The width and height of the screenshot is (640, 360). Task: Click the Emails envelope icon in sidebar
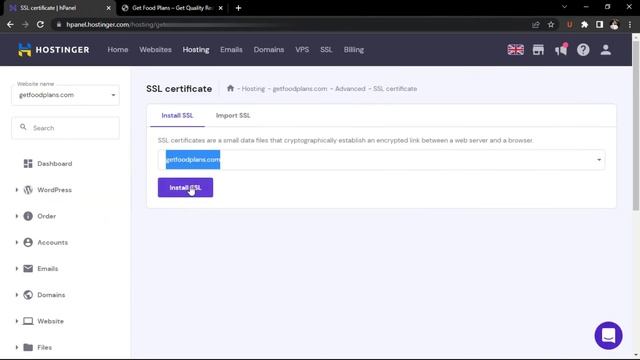pyautogui.click(x=28, y=269)
